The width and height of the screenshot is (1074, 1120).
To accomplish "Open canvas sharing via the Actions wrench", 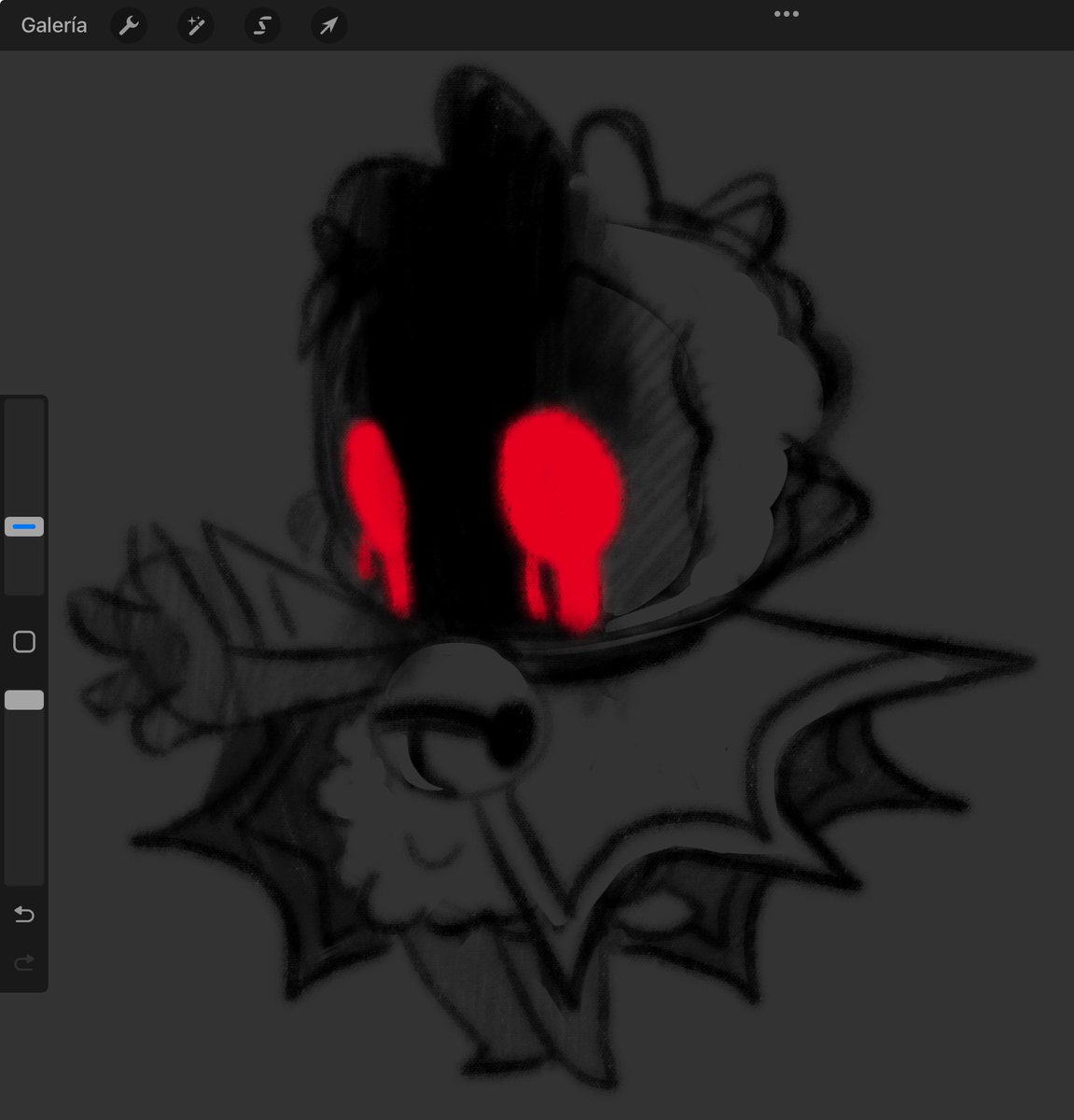I will click(x=129, y=25).
